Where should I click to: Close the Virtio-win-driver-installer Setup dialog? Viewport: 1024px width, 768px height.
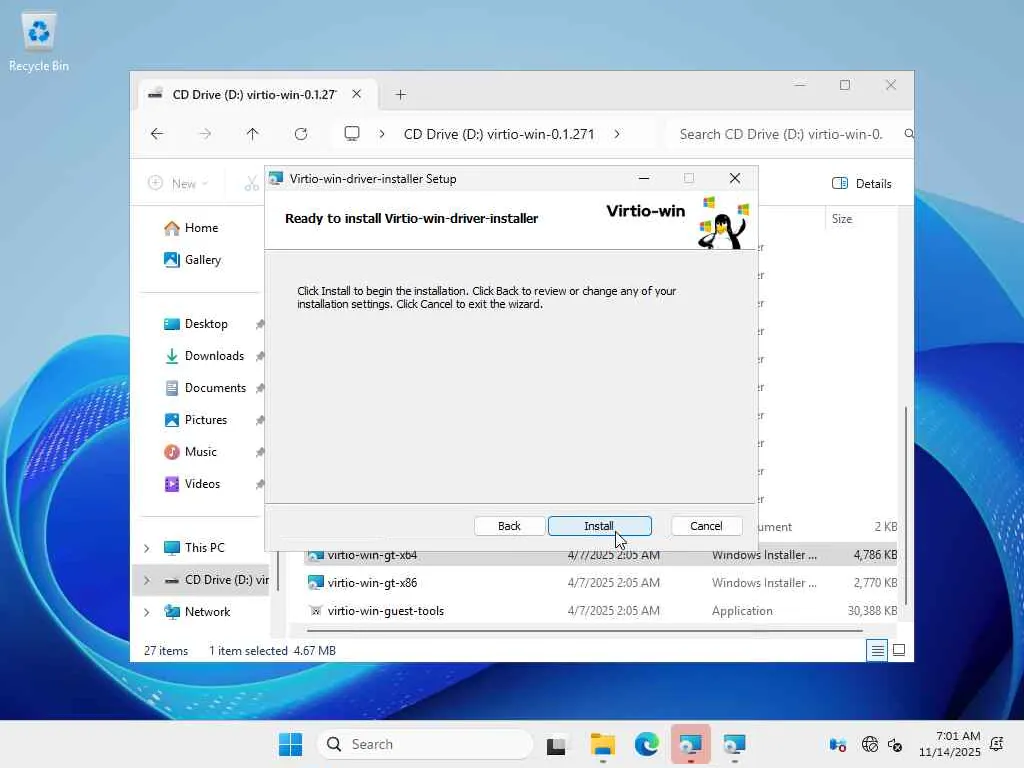tap(735, 178)
